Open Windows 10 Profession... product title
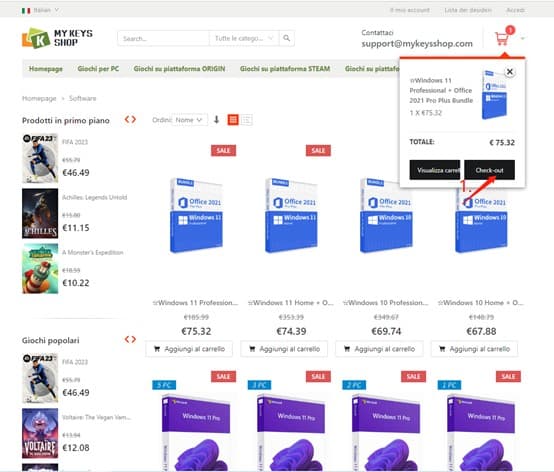Image resolution: width=554 pixels, height=472 pixels. (386, 303)
